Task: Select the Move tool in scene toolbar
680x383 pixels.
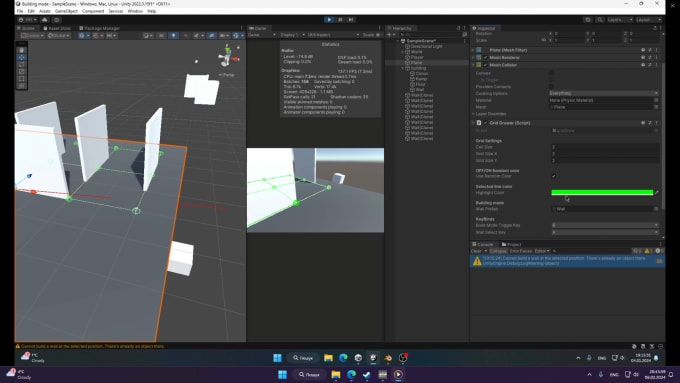Action: [21, 57]
